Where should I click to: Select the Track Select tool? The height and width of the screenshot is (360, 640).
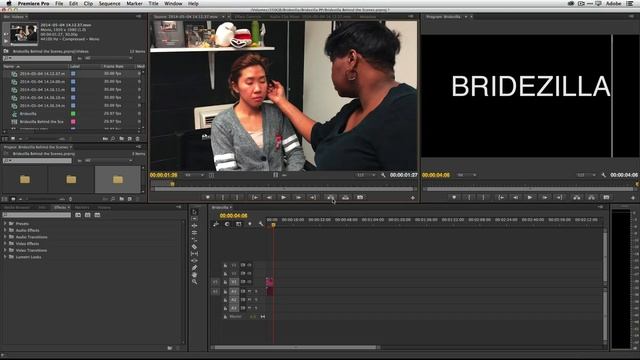point(195,218)
